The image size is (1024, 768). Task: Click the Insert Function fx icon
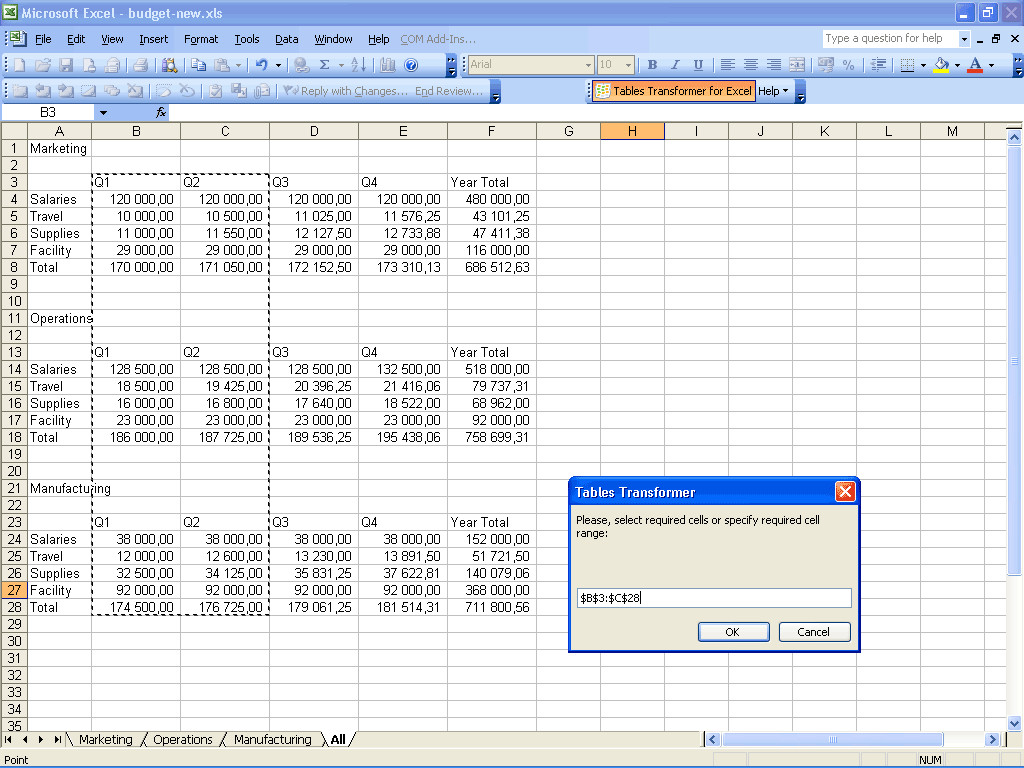click(x=161, y=112)
